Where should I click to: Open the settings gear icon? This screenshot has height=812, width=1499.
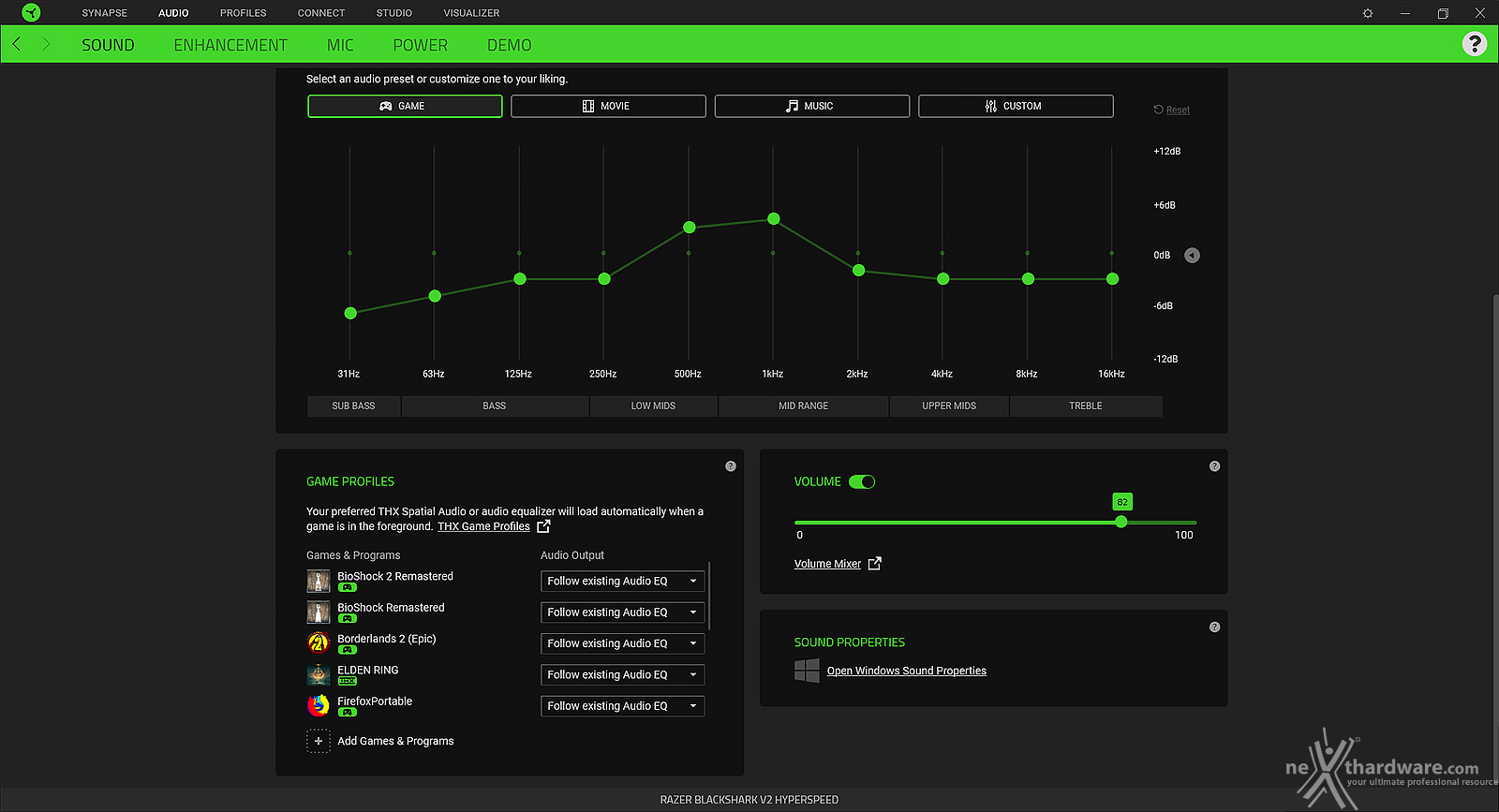pyautogui.click(x=1368, y=13)
